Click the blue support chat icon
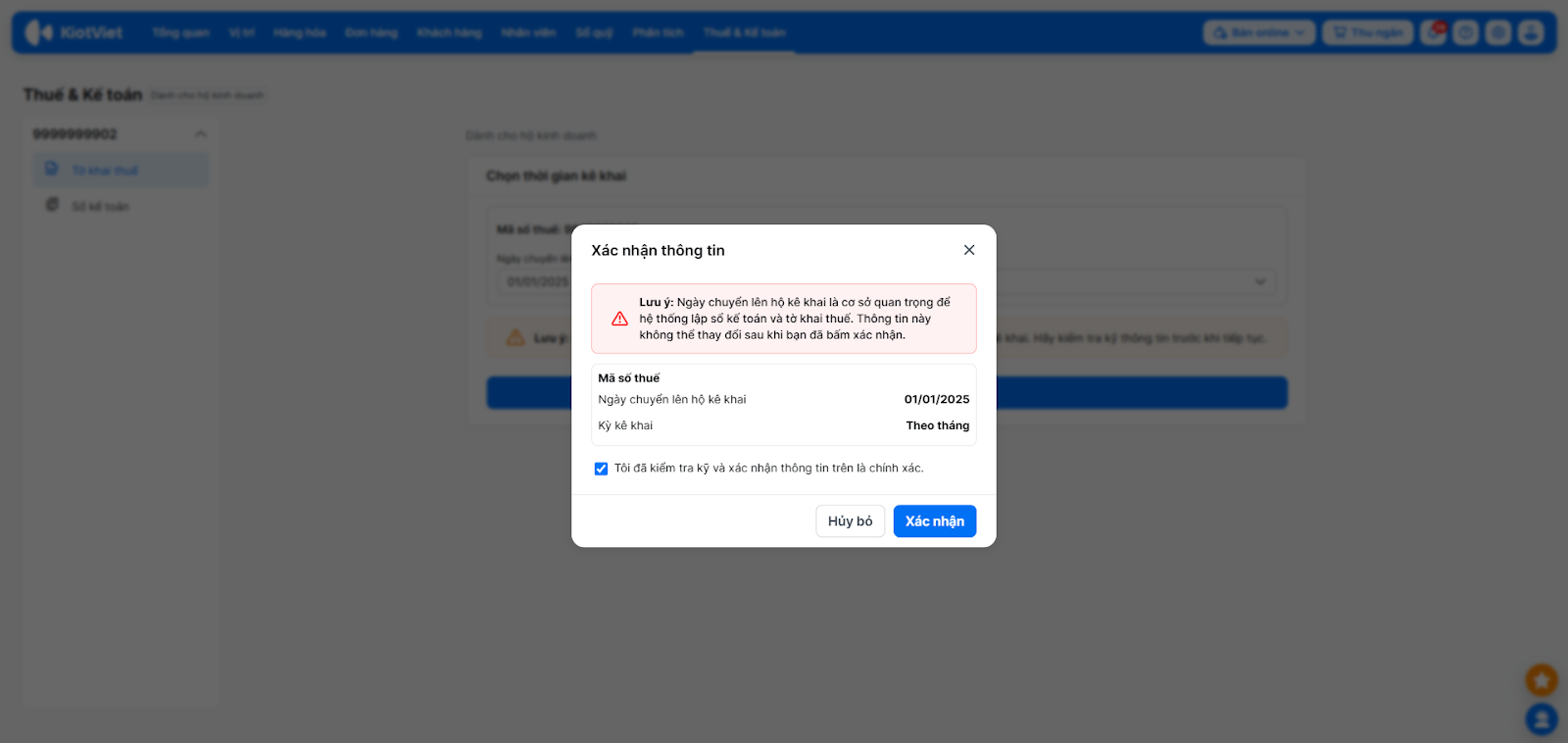This screenshot has width=1568, height=743. pos(1542,719)
